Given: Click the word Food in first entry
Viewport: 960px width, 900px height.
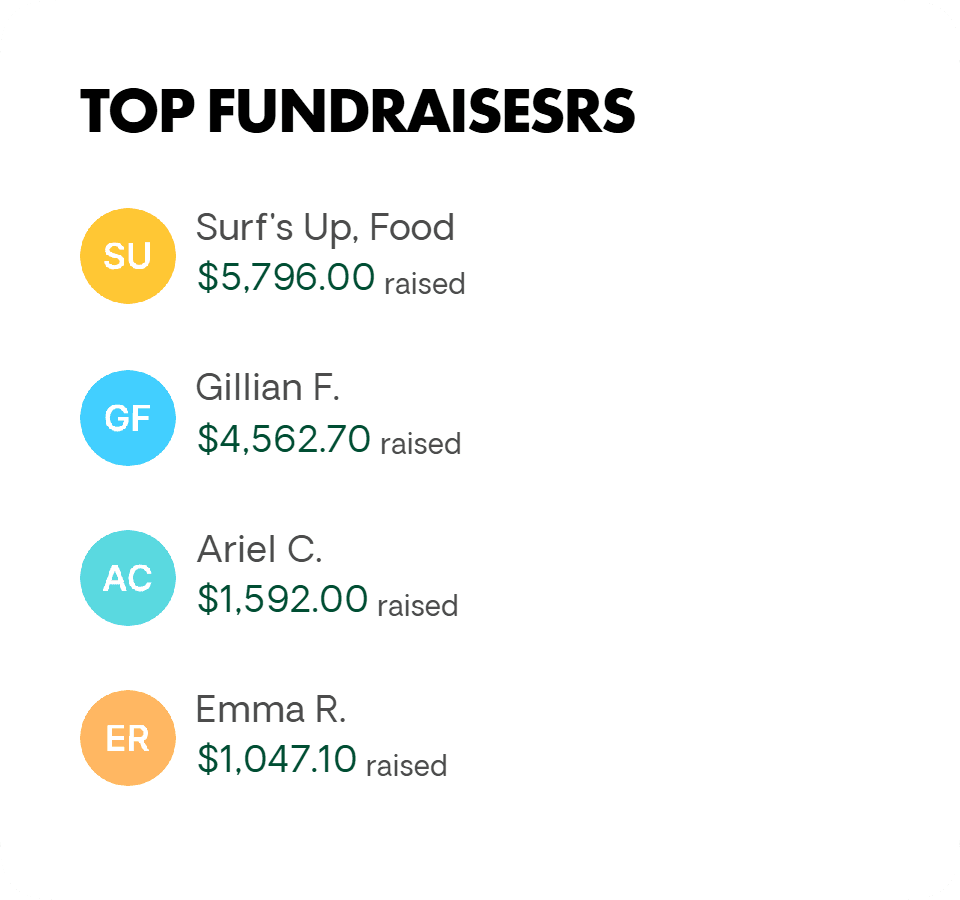Looking at the screenshot, I should 412,227.
